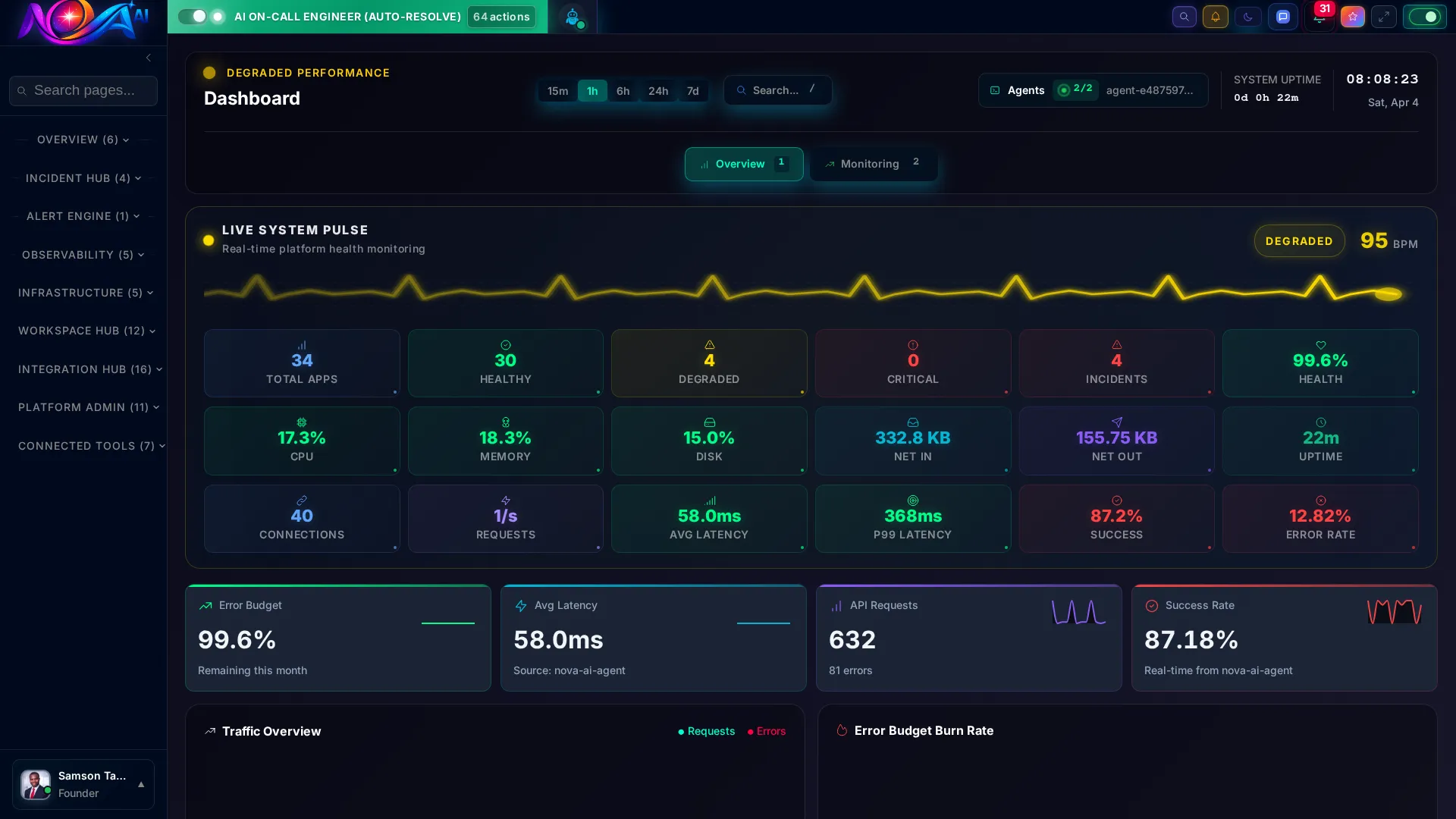Toggle the Requests legend in Traffic Overview
This screenshot has height=819, width=1456.
pos(706,731)
